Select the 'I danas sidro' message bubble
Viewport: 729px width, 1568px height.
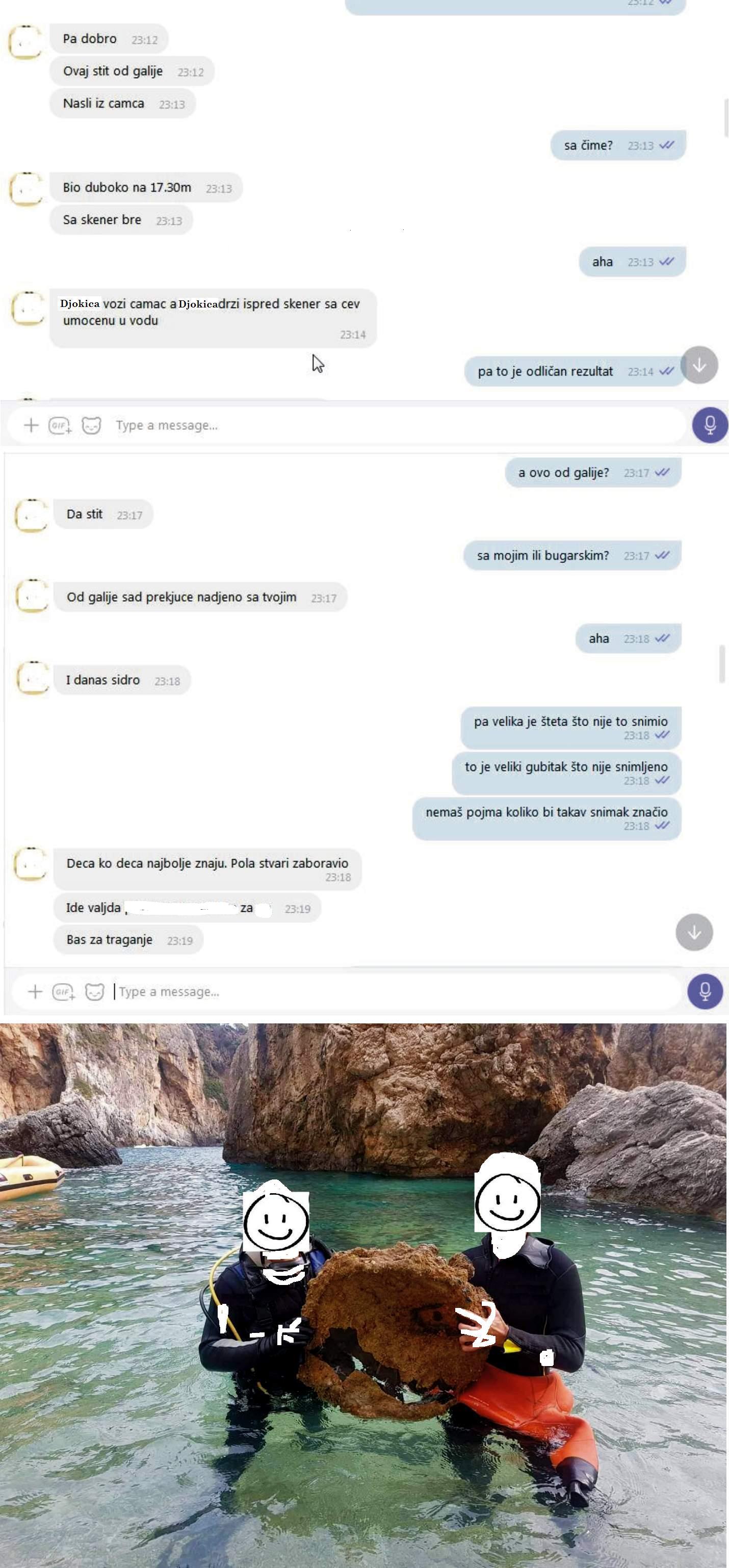[x=122, y=680]
